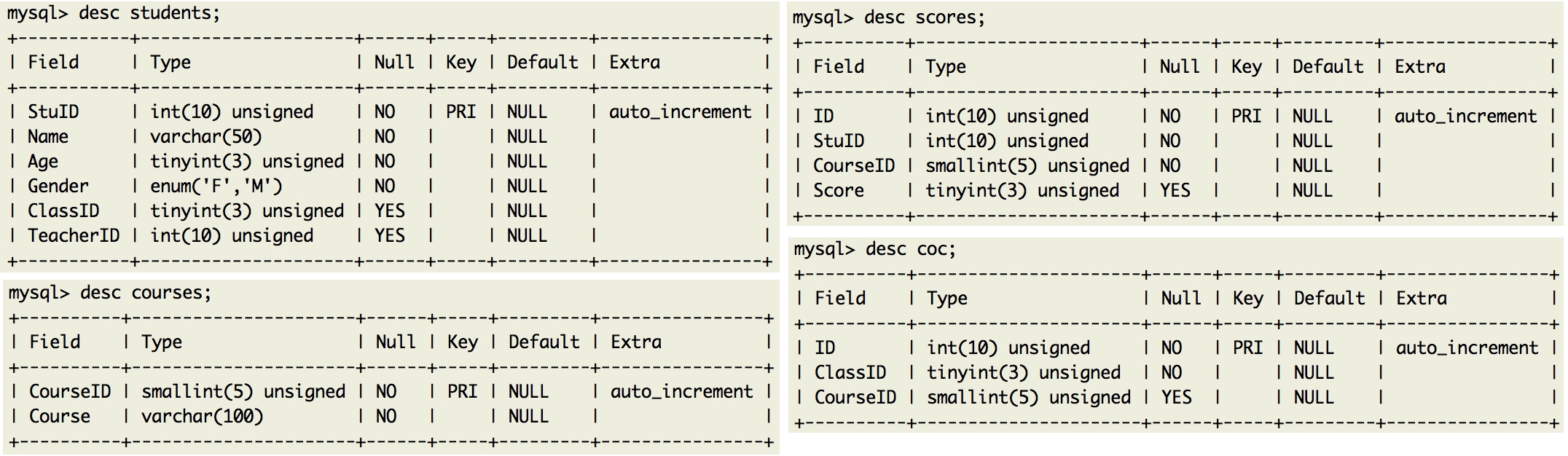
Task: Click the Course field name below CourseID
Action: (60, 417)
